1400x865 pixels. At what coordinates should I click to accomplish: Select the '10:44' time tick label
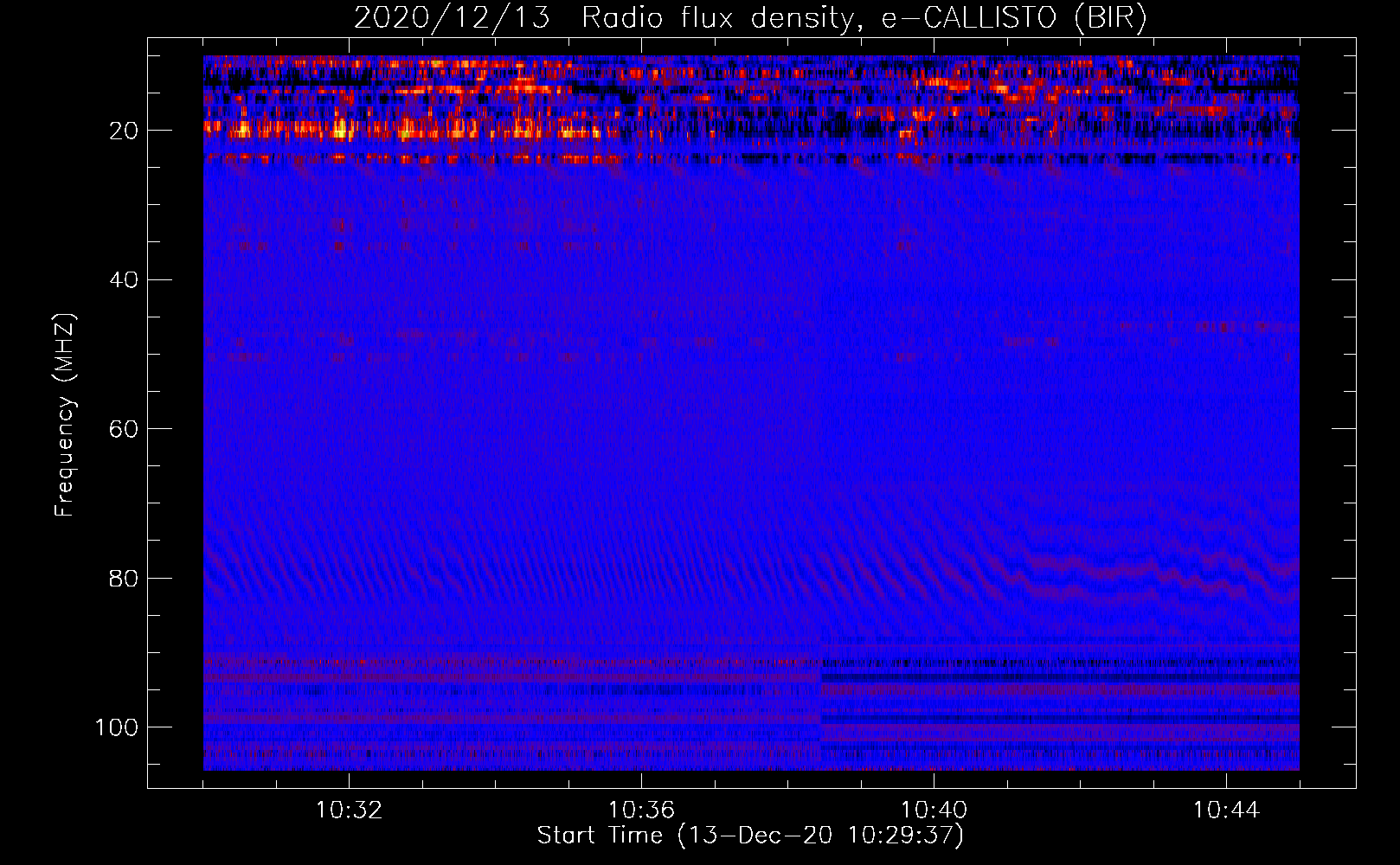(1226, 811)
